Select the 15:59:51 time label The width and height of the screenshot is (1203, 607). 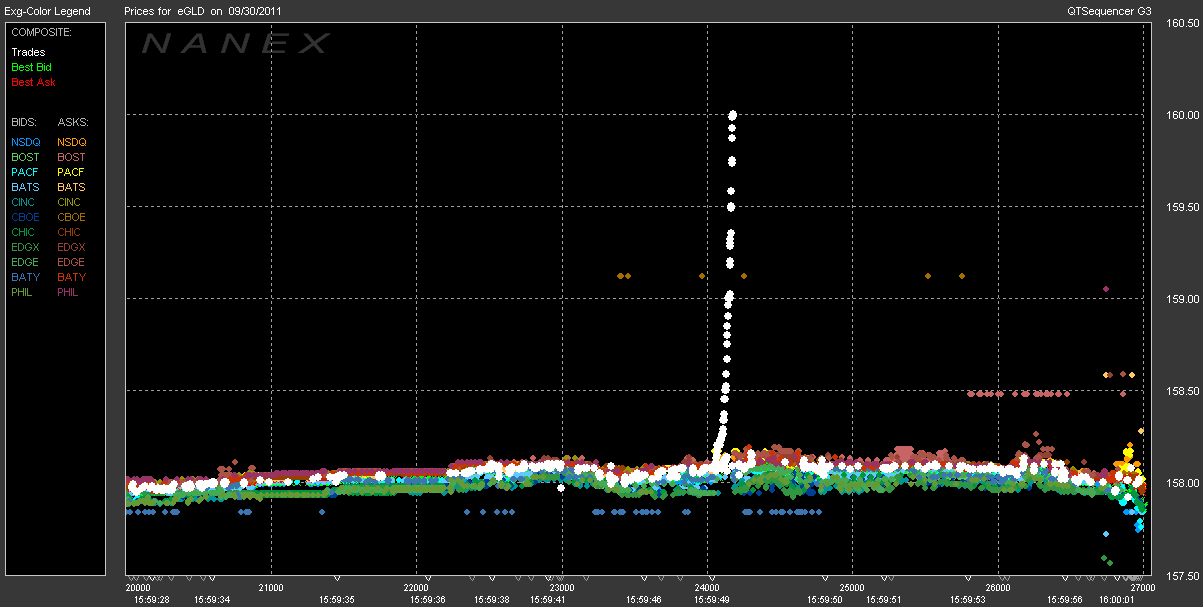(x=884, y=600)
